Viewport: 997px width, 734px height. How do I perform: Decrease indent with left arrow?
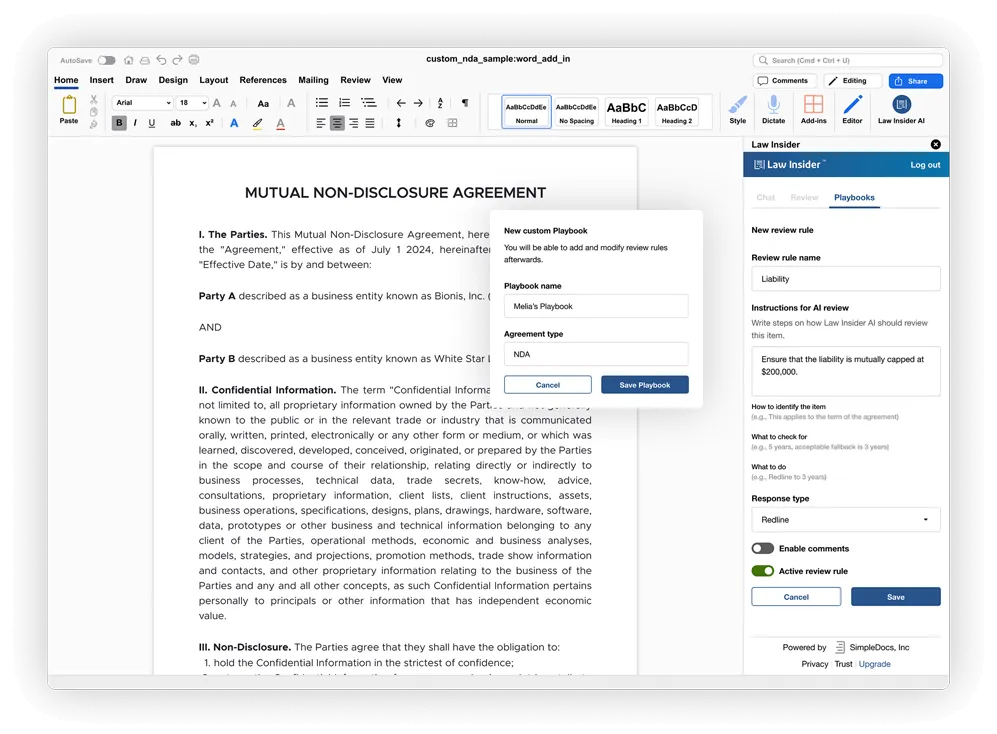(401, 103)
